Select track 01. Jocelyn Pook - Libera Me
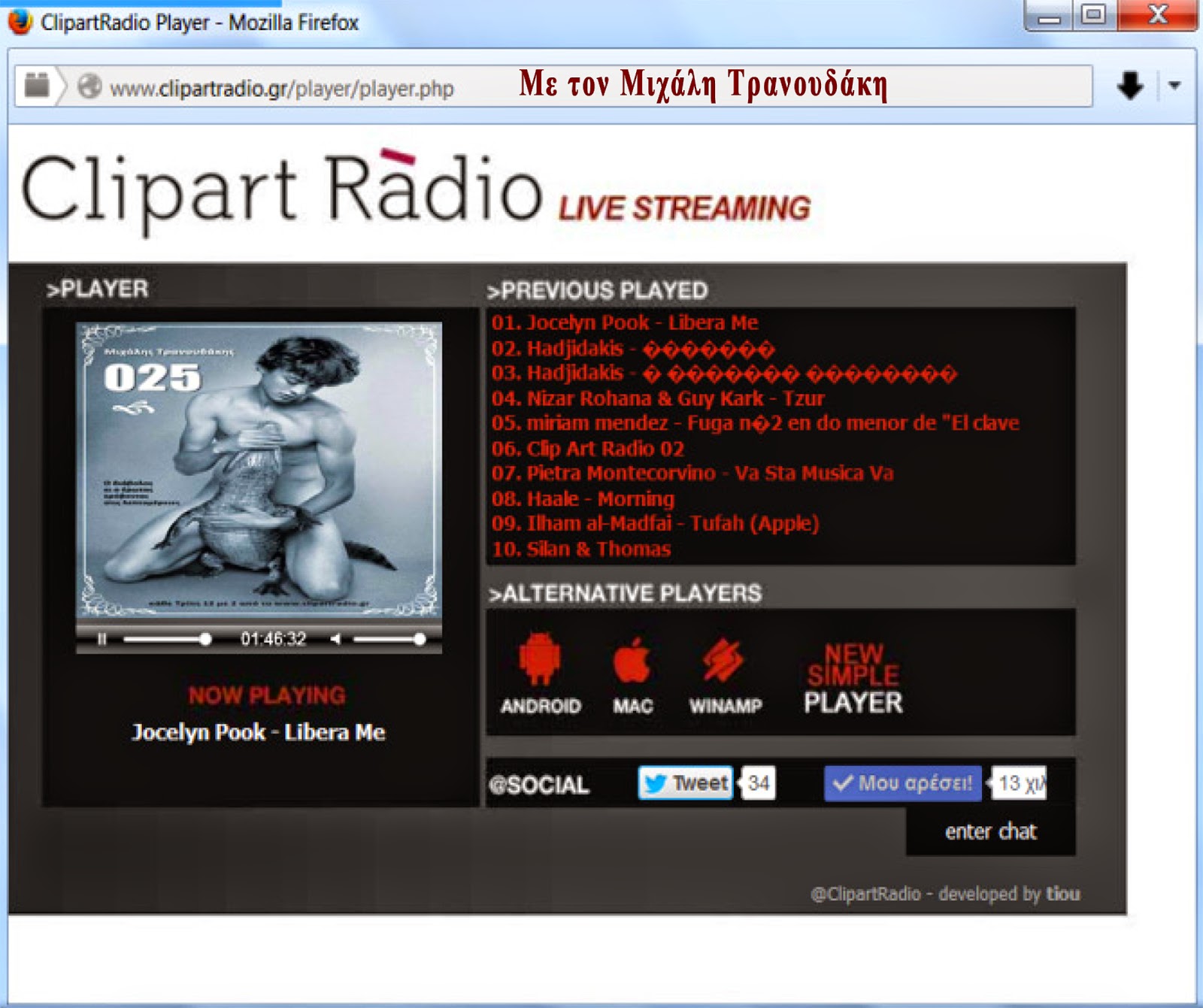Image resolution: width=1203 pixels, height=1008 pixels. pos(625,322)
